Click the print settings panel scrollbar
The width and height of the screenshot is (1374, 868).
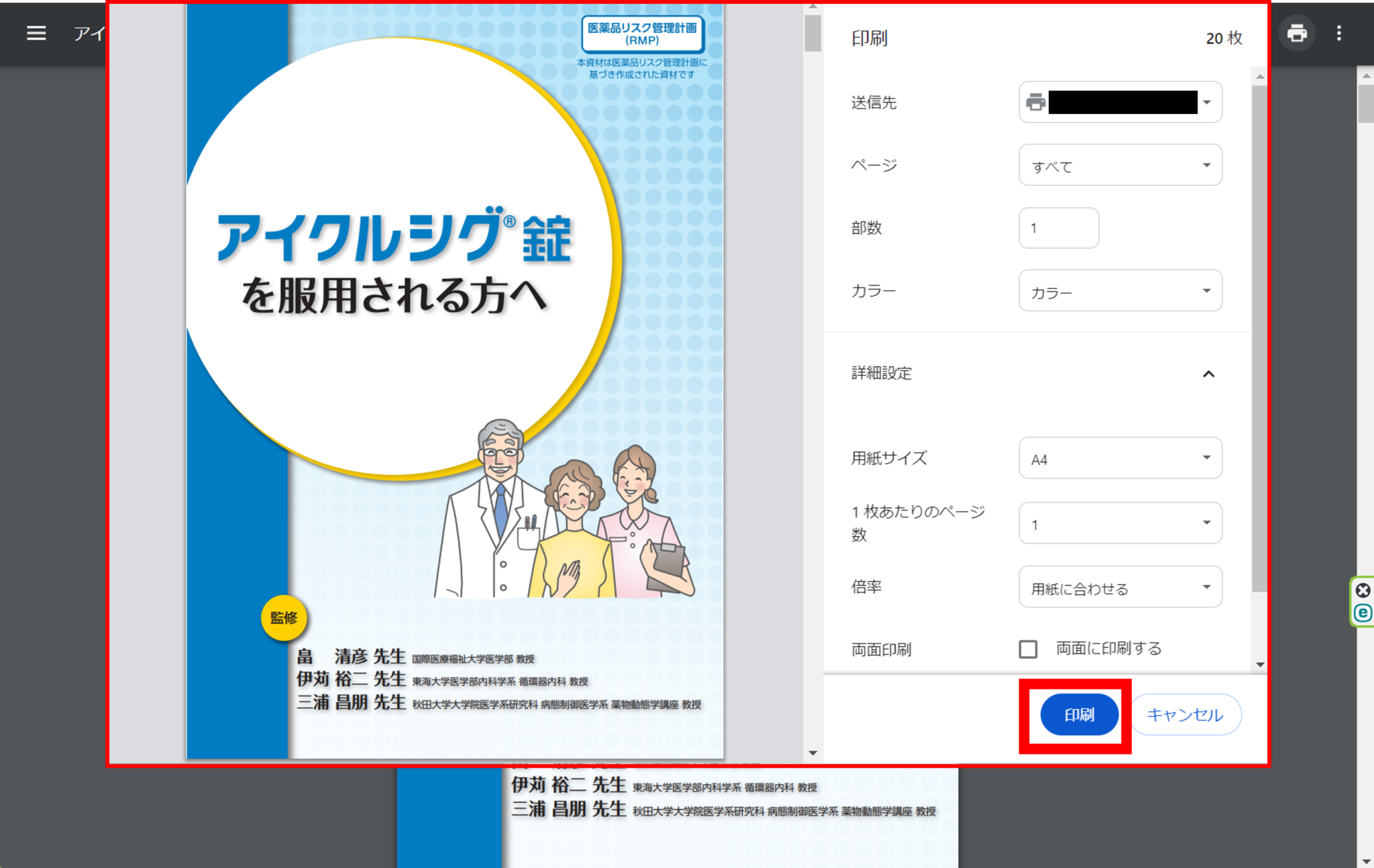pos(1259,339)
